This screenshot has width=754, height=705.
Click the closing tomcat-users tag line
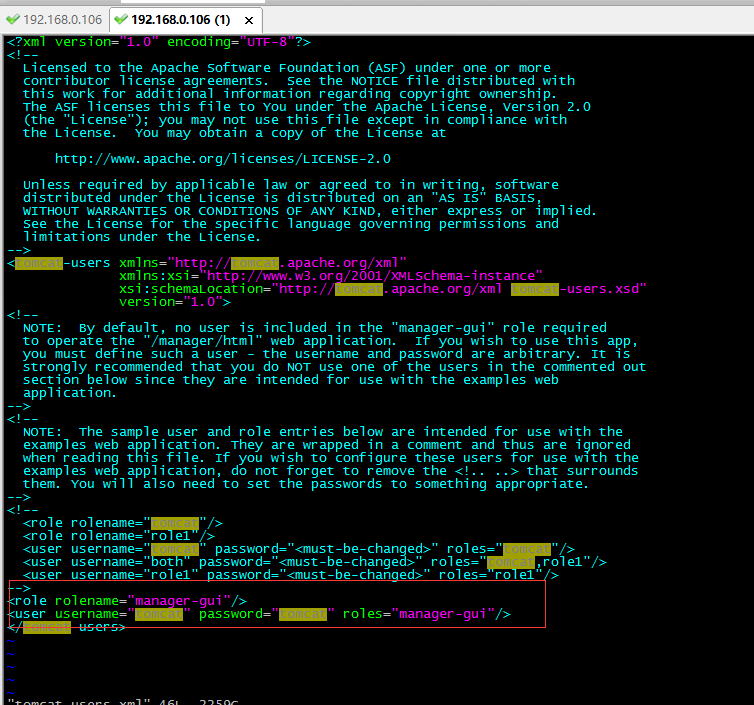tap(66, 627)
